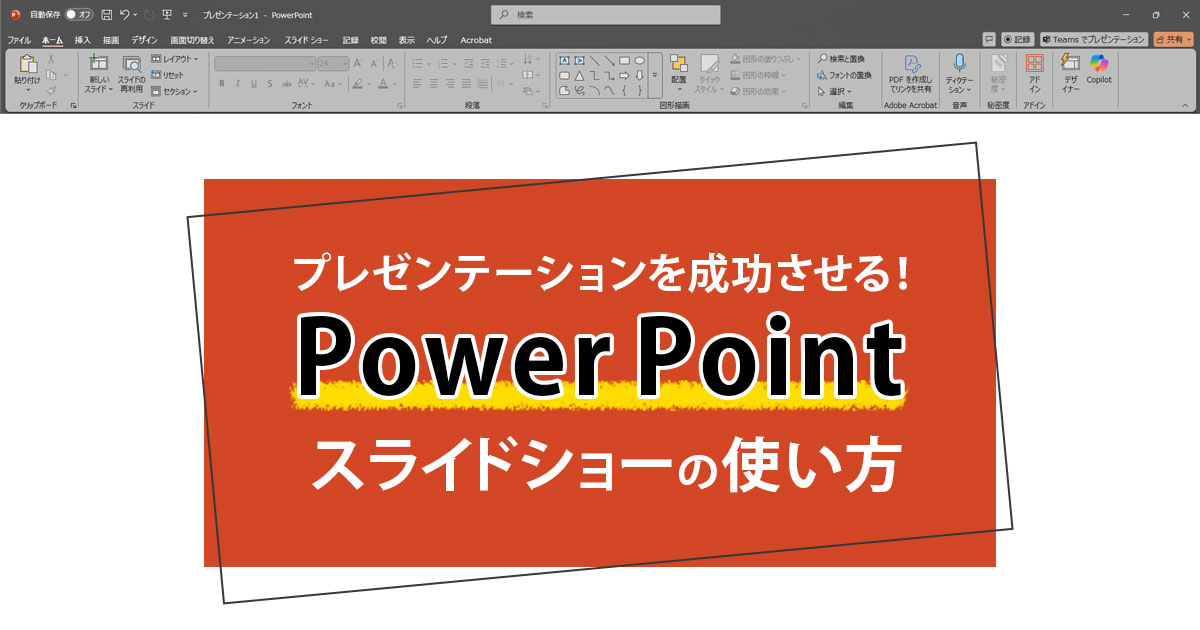The image size is (1200, 630).
Task: Click the 貼り付け (Paste) clipboard icon
Action: click(28, 65)
